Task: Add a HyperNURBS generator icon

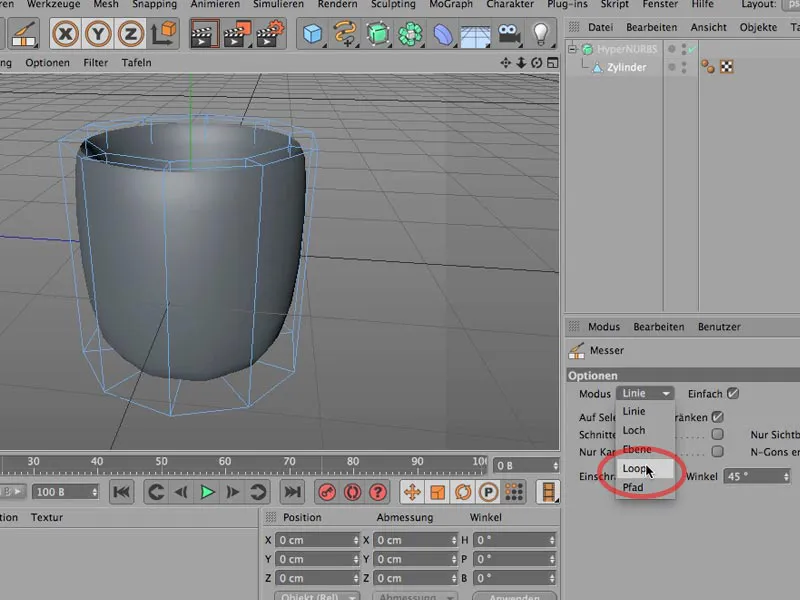Action: point(378,34)
